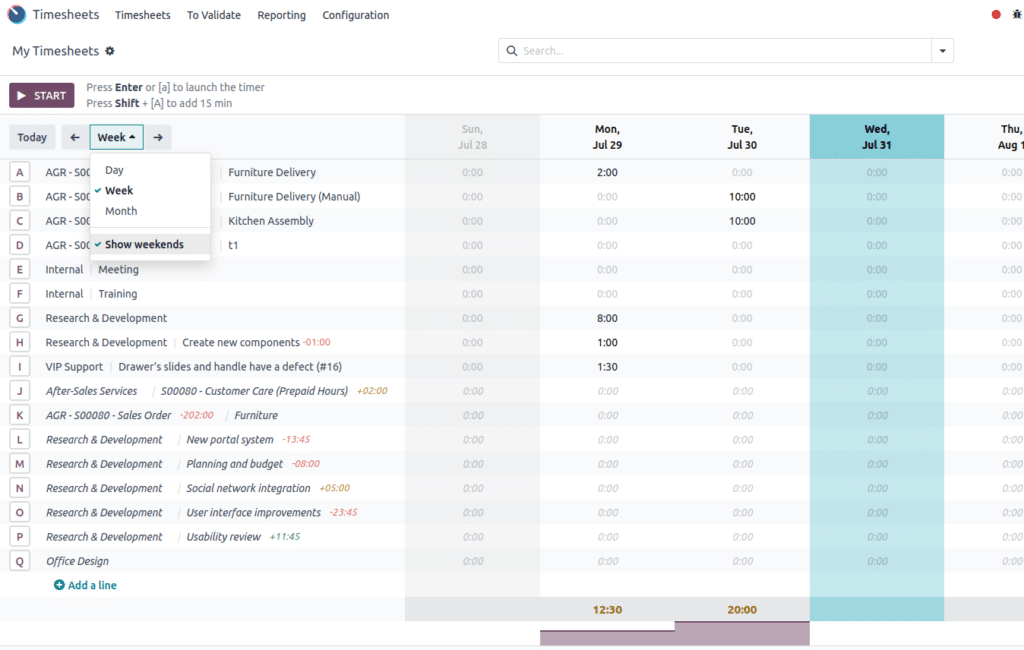The height and width of the screenshot is (650, 1024).
Task: Start timer with key G button
Action: click(x=20, y=318)
